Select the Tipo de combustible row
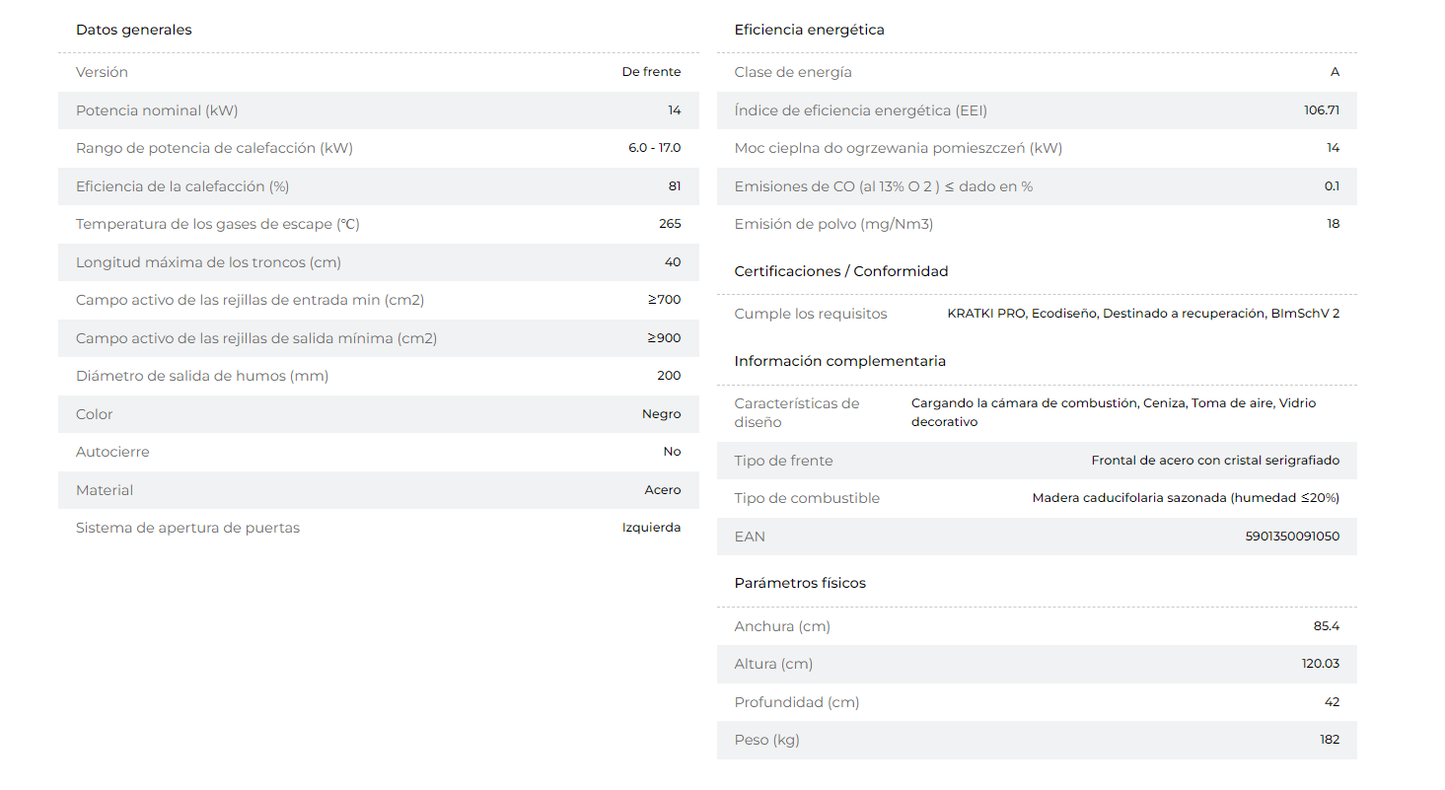The image size is (1445, 790). [x=1037, y=498]
